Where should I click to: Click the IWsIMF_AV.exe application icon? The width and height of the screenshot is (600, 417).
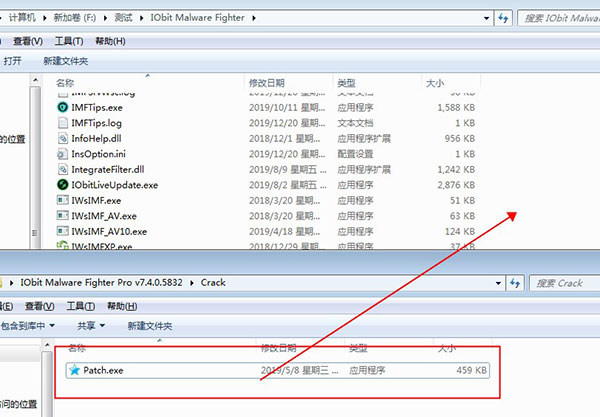(x=62, y=216)
